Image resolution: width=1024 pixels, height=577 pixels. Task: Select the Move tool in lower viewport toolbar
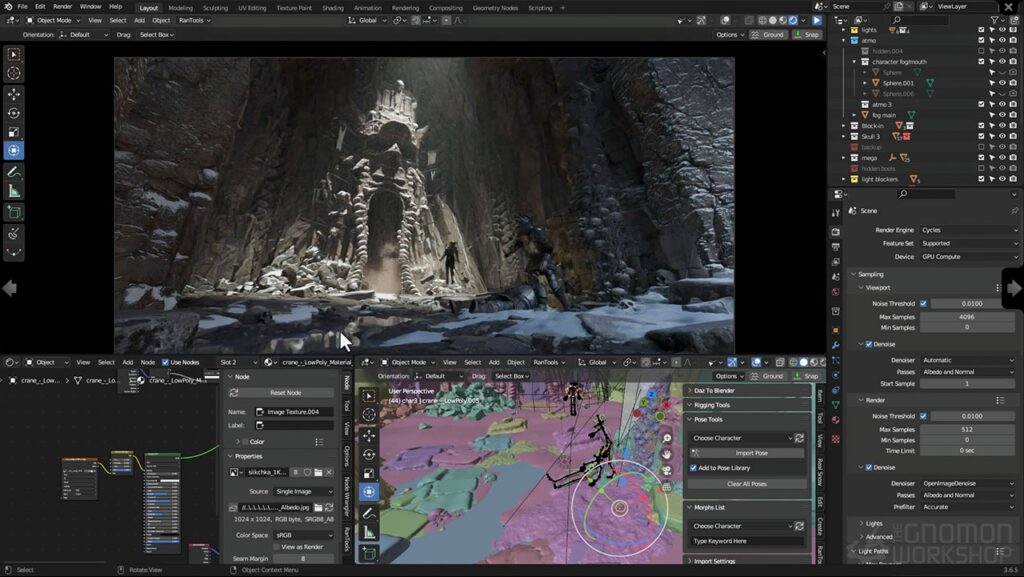pyautogui.click(x=369, y=434)
